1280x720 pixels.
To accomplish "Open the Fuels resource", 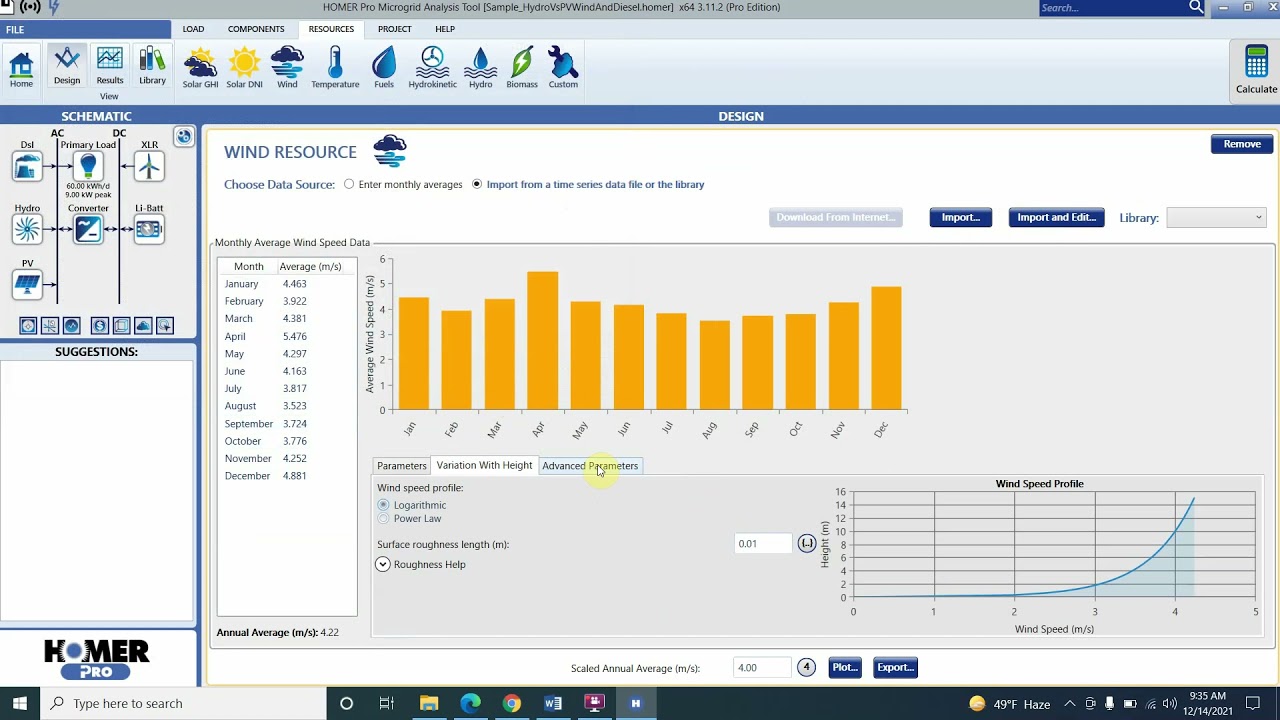I will [384, 68].
